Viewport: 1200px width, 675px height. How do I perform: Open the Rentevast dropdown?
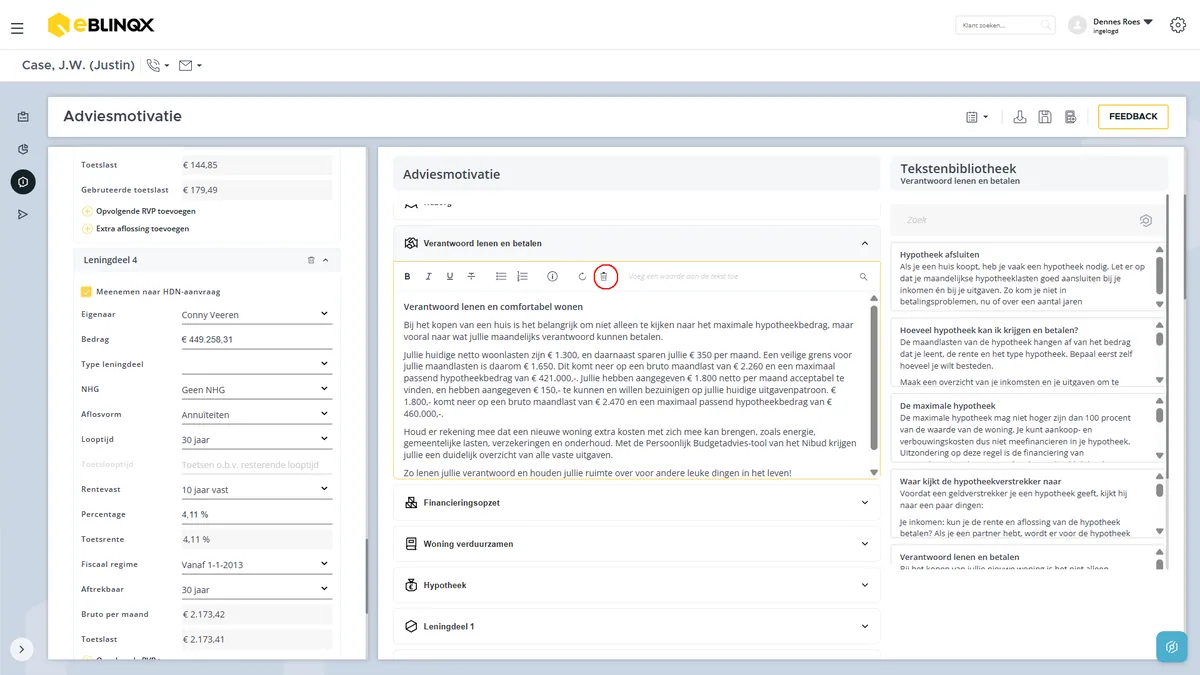point(255,489)
